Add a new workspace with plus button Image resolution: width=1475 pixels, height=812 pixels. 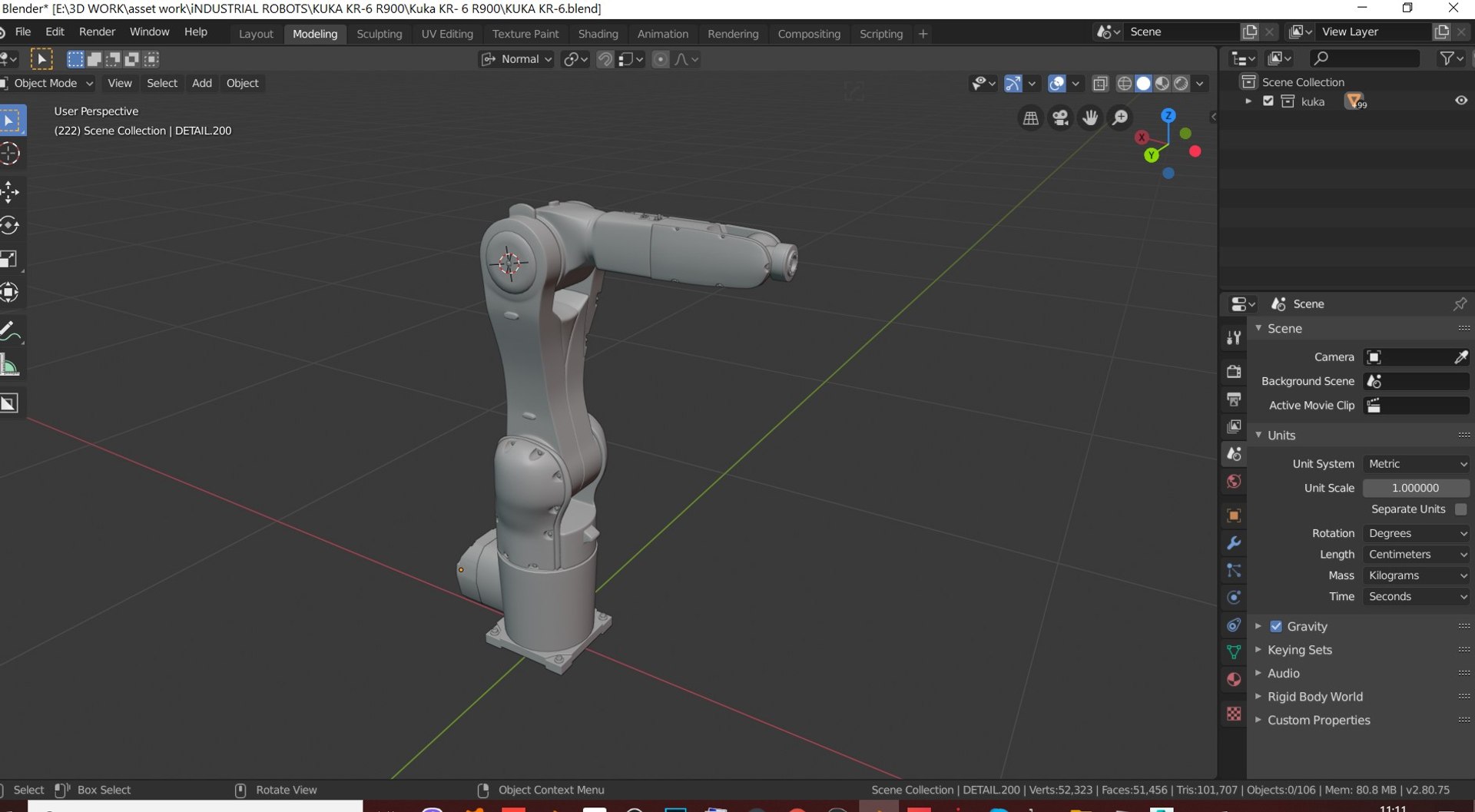tap(923, 34)
